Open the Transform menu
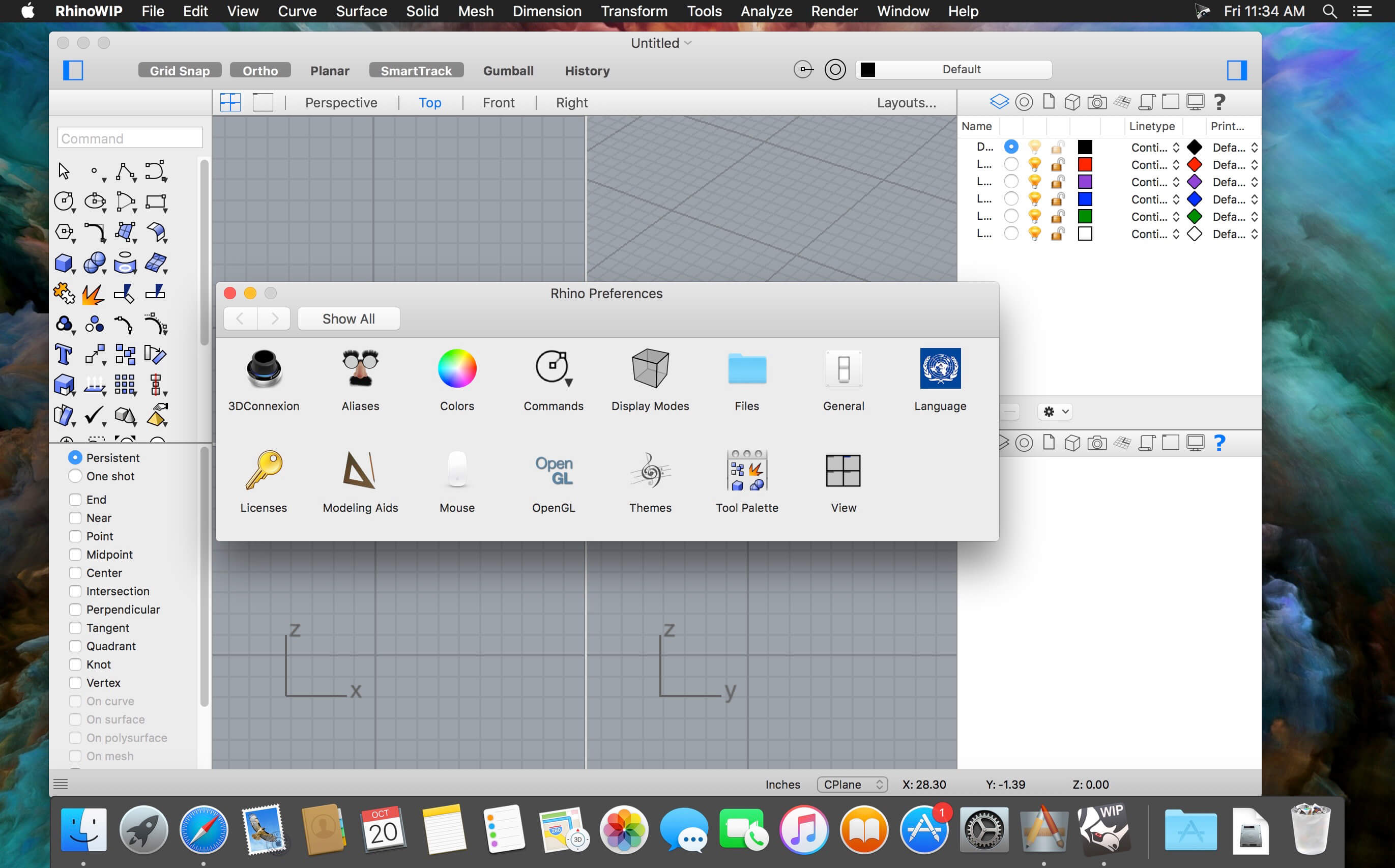The image size is (1395, 868). 633,11
